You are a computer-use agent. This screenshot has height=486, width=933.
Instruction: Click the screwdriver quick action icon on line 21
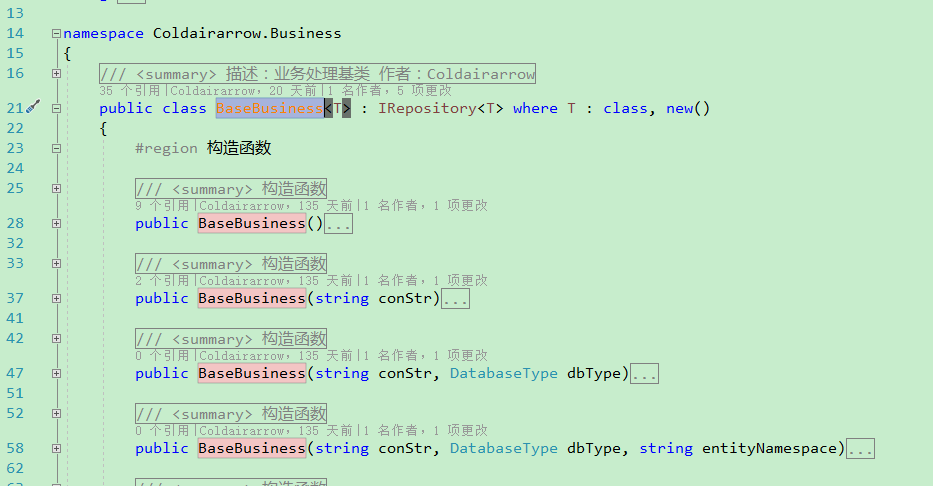[34, 106]
